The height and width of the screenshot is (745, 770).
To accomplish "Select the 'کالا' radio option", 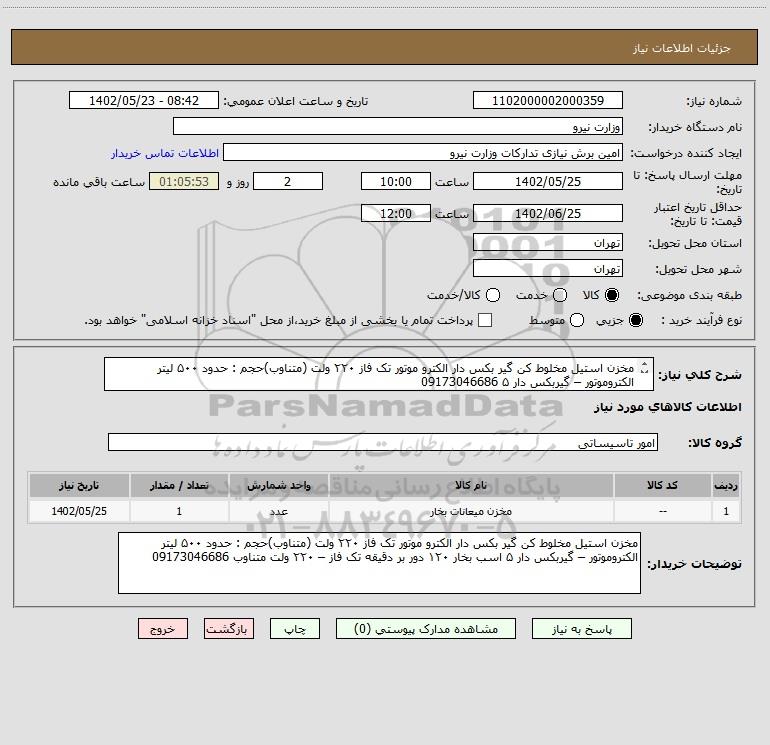I will [612, 295].
